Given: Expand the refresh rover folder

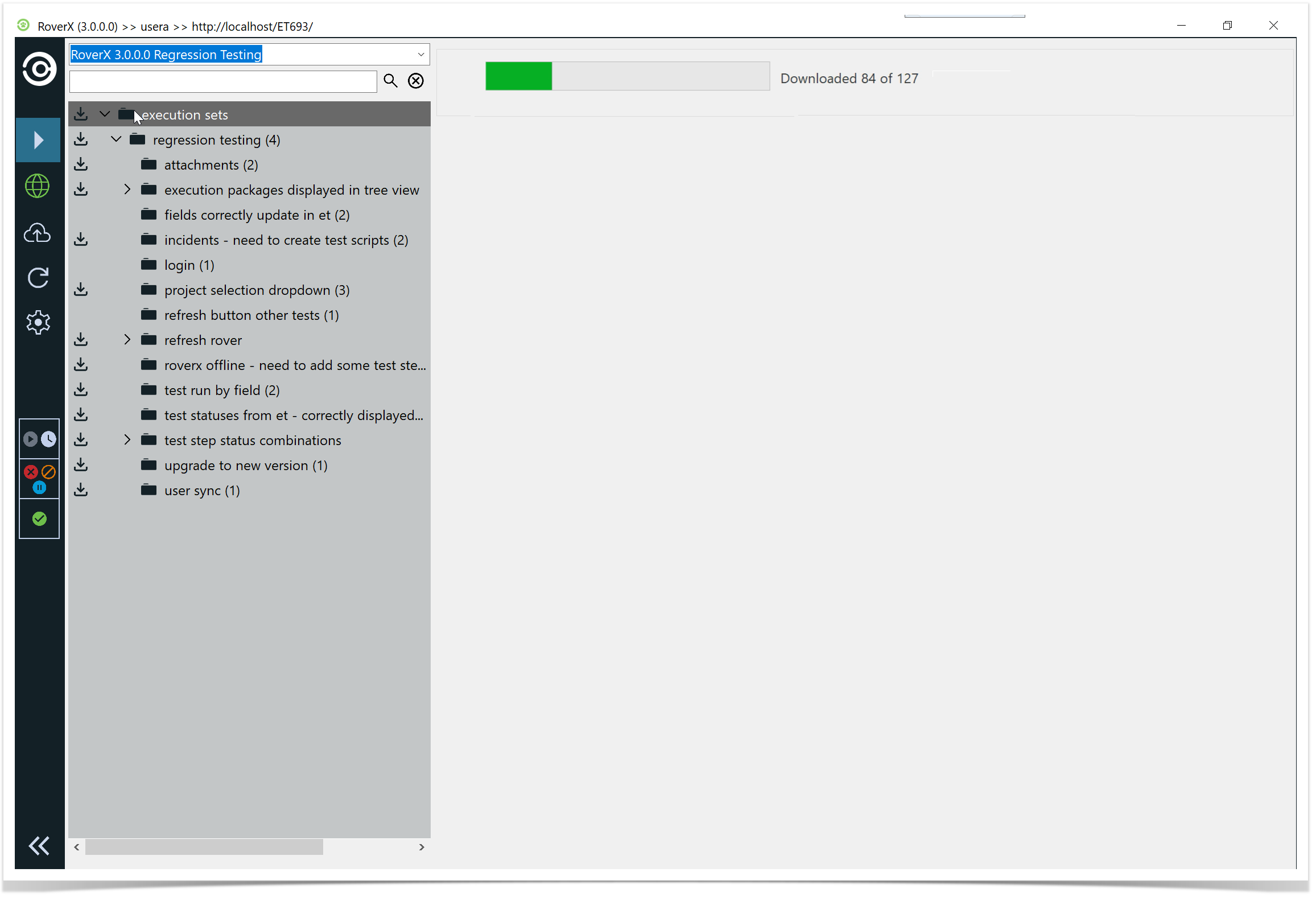Looking at the screenshot, I should [x=127, y=340].
